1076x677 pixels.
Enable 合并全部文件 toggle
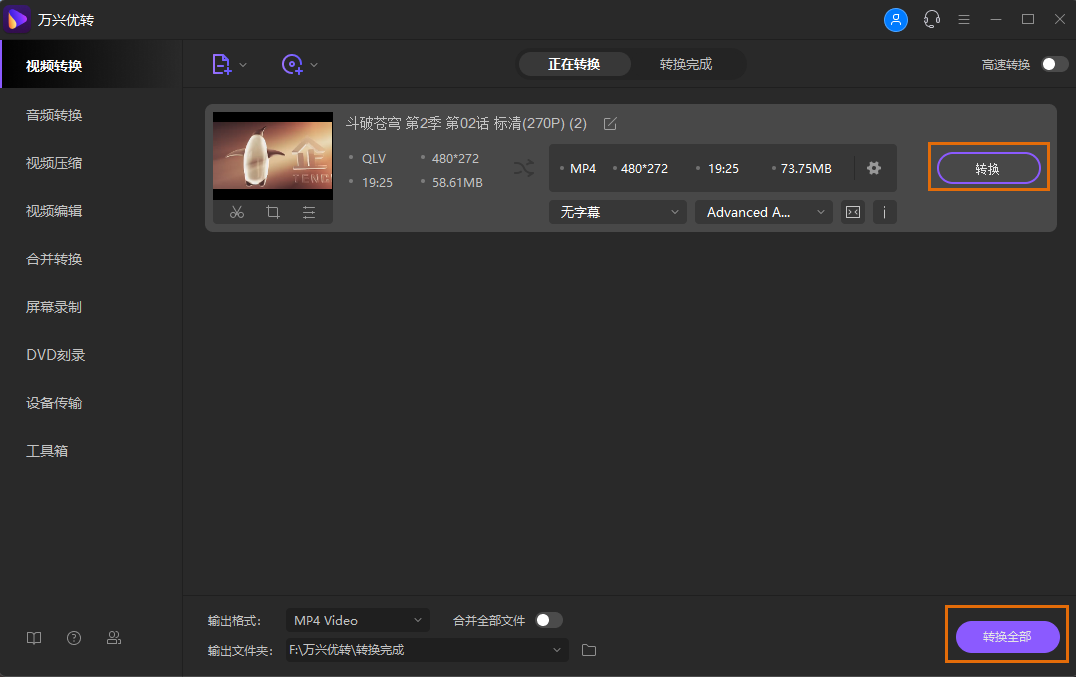[548, 620]
